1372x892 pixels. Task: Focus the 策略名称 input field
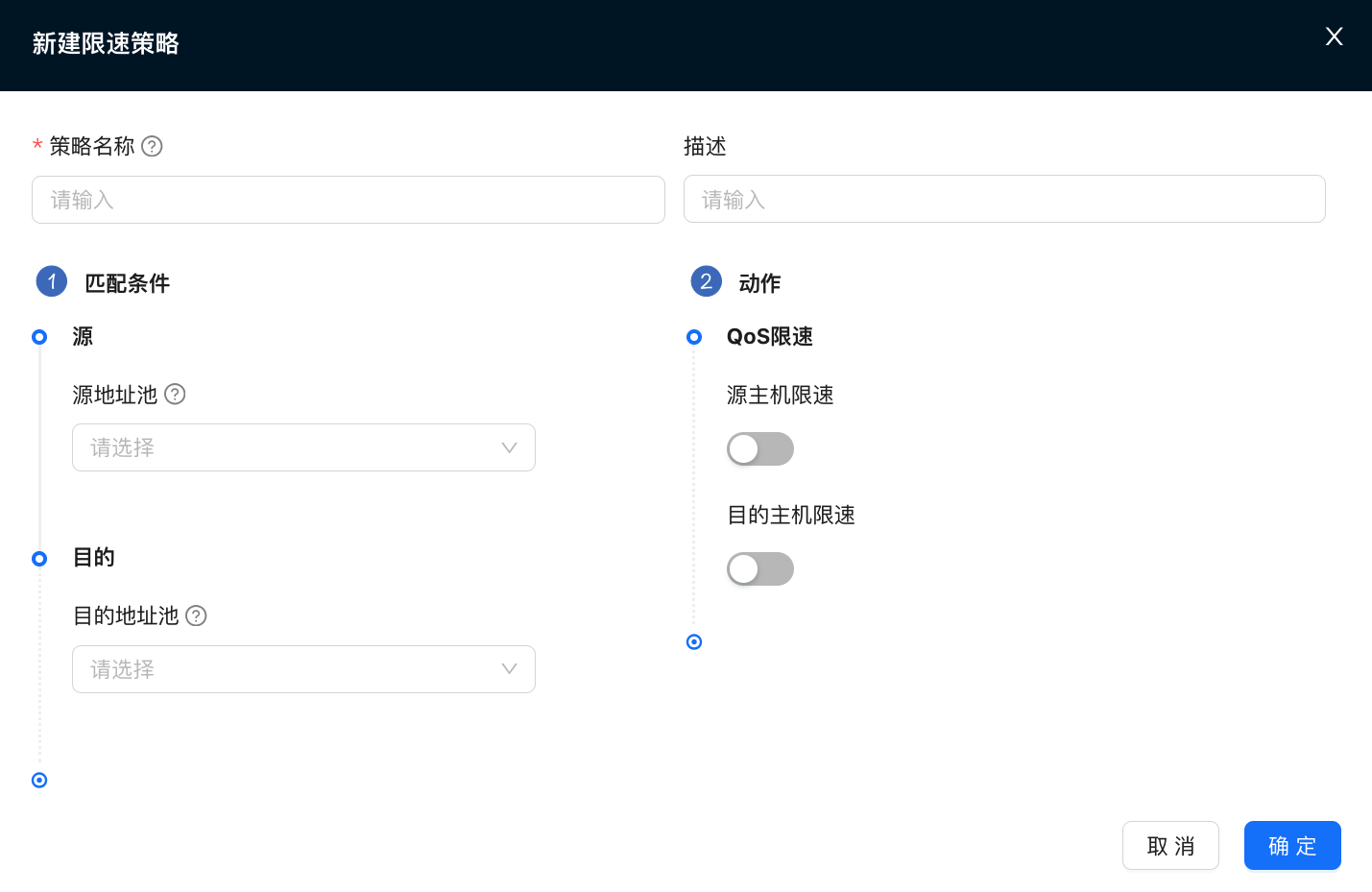point(348,200)
